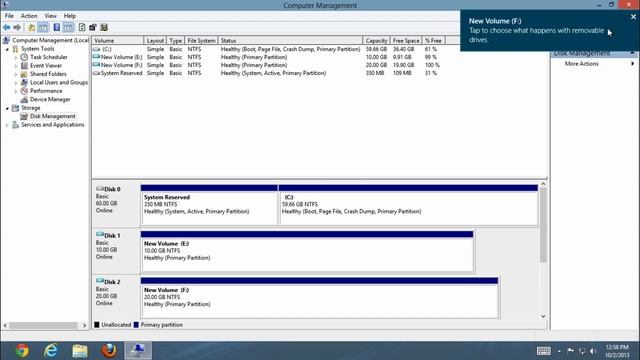Sort by the Capacity column header
The width and height of the screenshot is (640, 360).
pos(376,41)
